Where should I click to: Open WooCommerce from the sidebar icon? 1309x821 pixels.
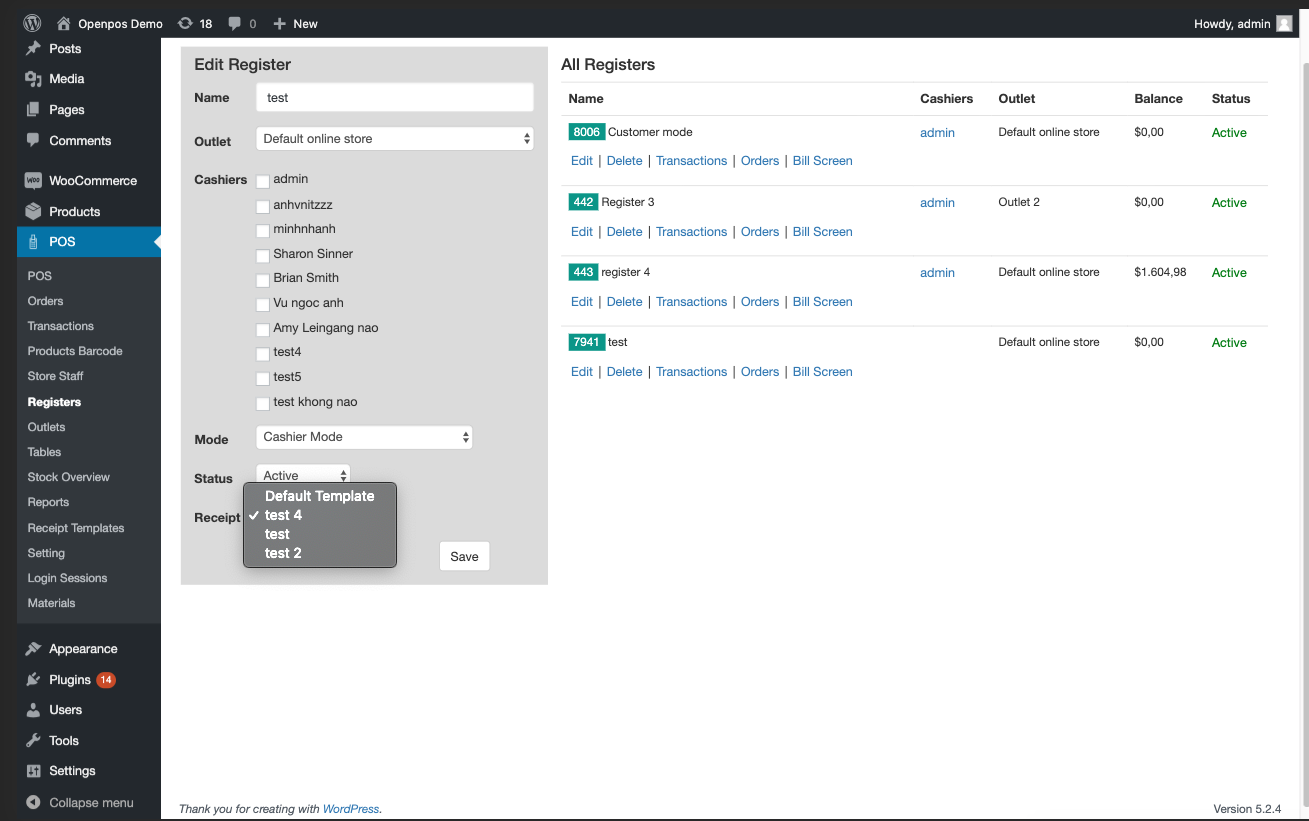point(33,181)
